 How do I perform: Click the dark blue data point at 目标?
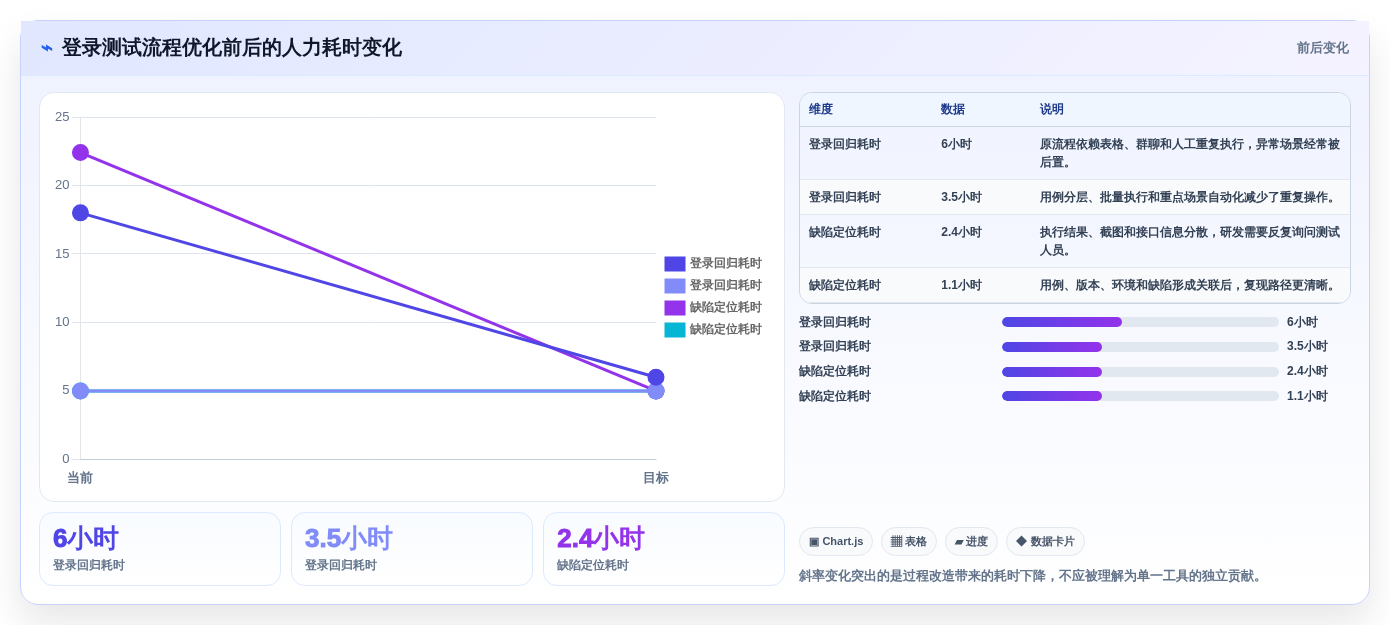tap(656, 377)
